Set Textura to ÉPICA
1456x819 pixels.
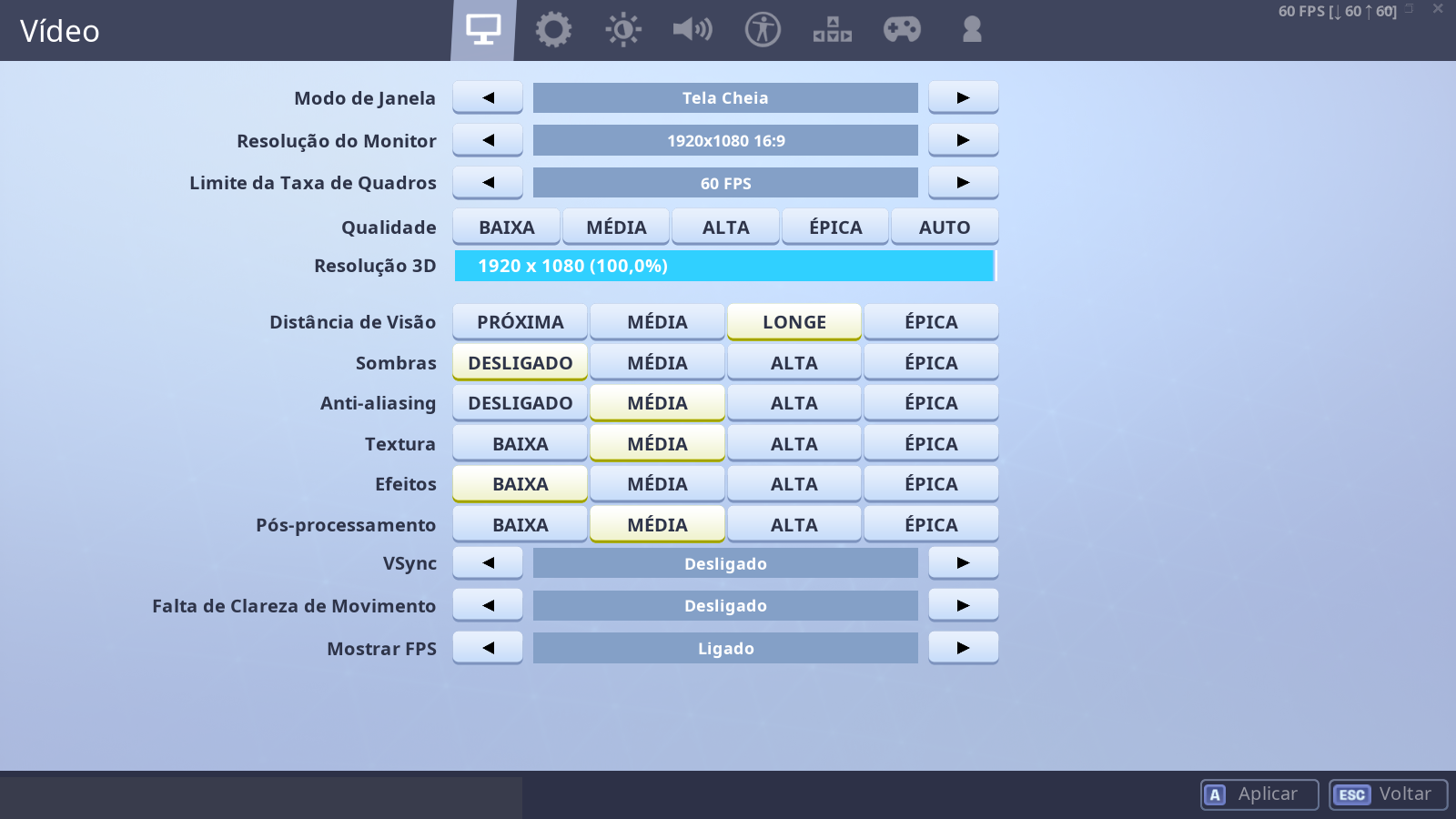(x=931, y=443)
